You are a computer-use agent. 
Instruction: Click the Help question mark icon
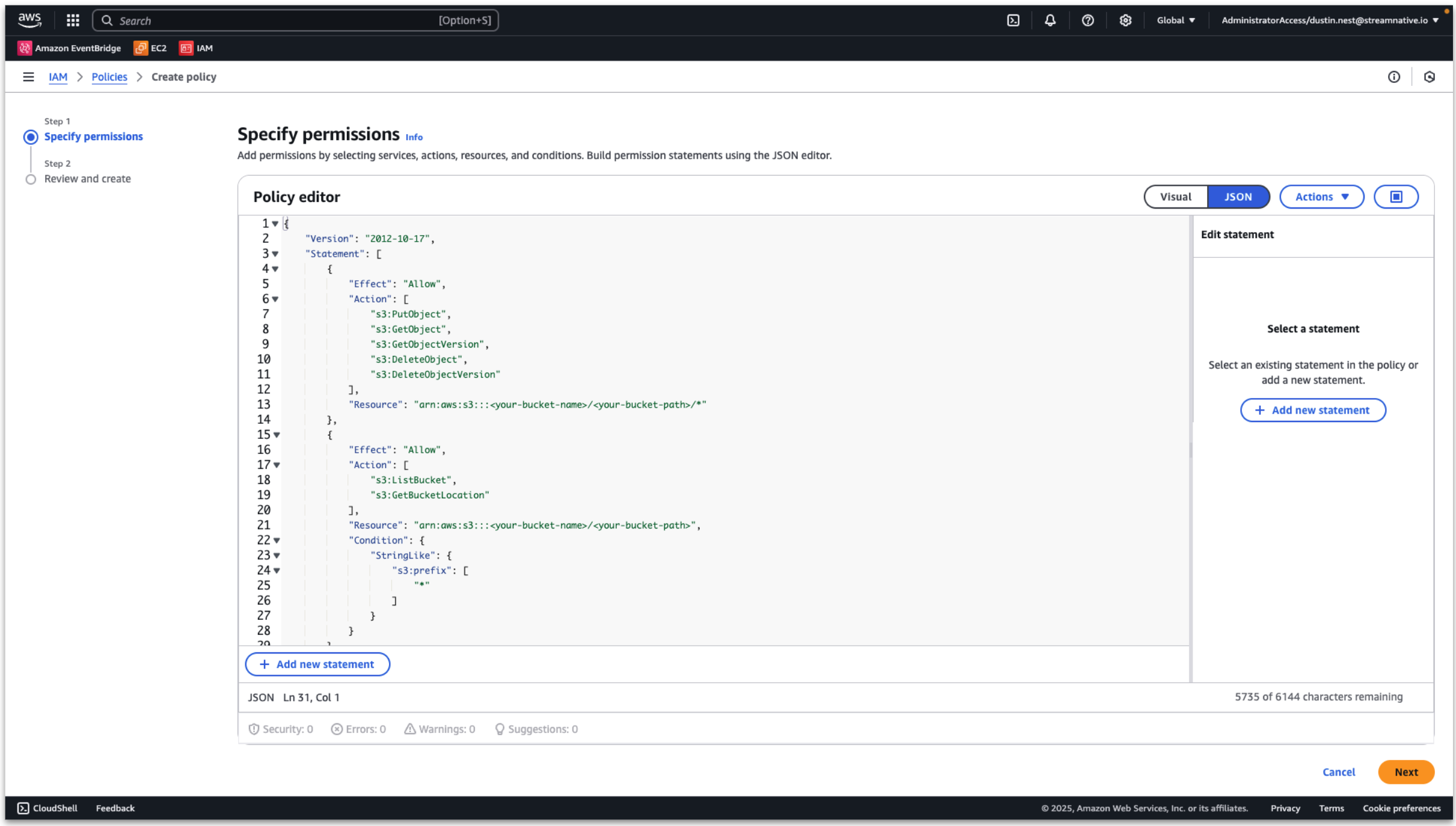pyautogui.click(x=1088, y=20)
